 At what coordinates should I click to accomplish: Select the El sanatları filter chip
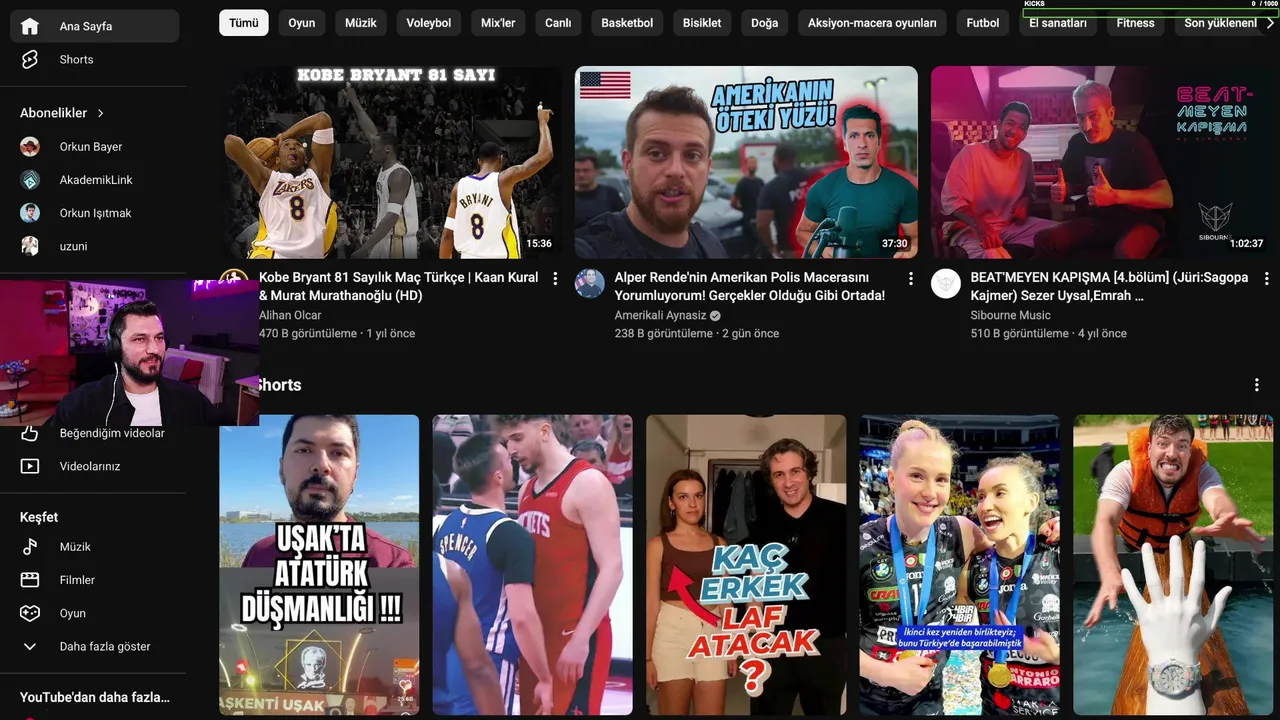(1058, 23)
